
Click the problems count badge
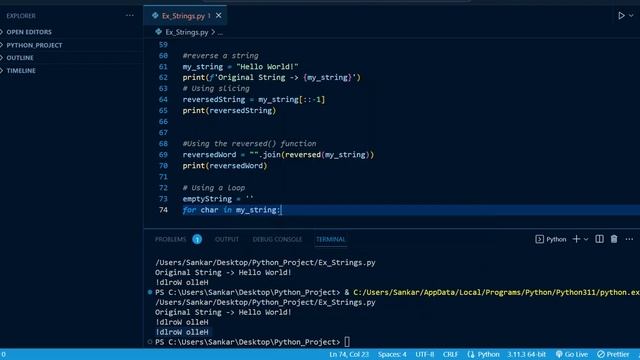[197, 239]
